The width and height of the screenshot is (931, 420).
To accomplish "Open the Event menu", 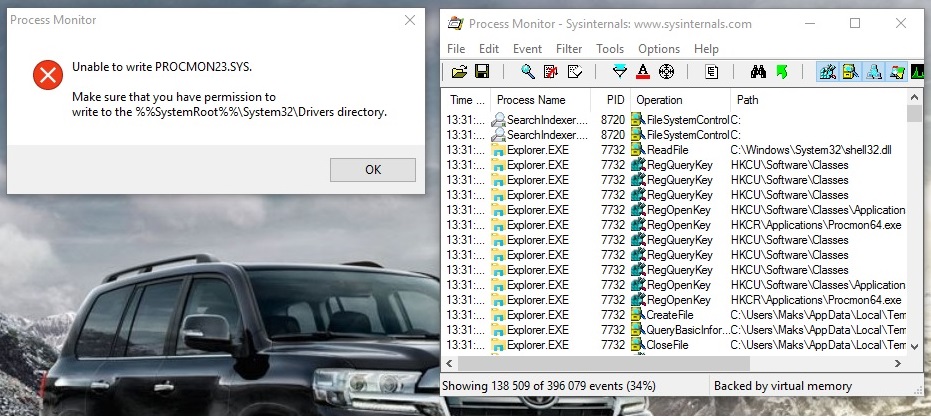I will pos(527,49).
